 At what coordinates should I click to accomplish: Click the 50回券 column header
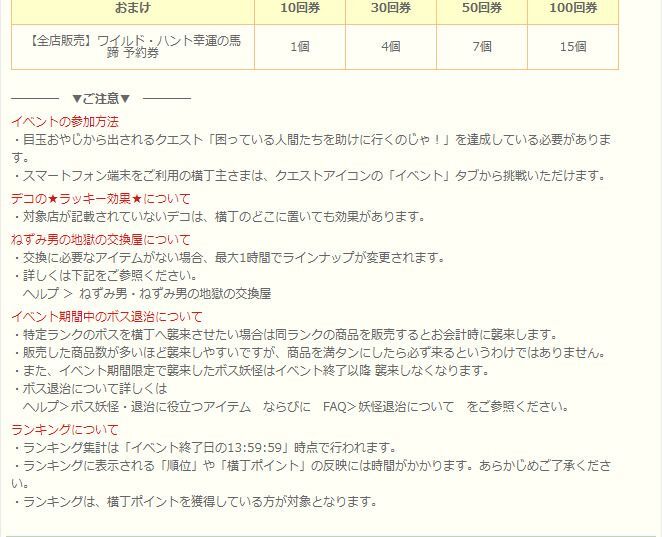481,8
